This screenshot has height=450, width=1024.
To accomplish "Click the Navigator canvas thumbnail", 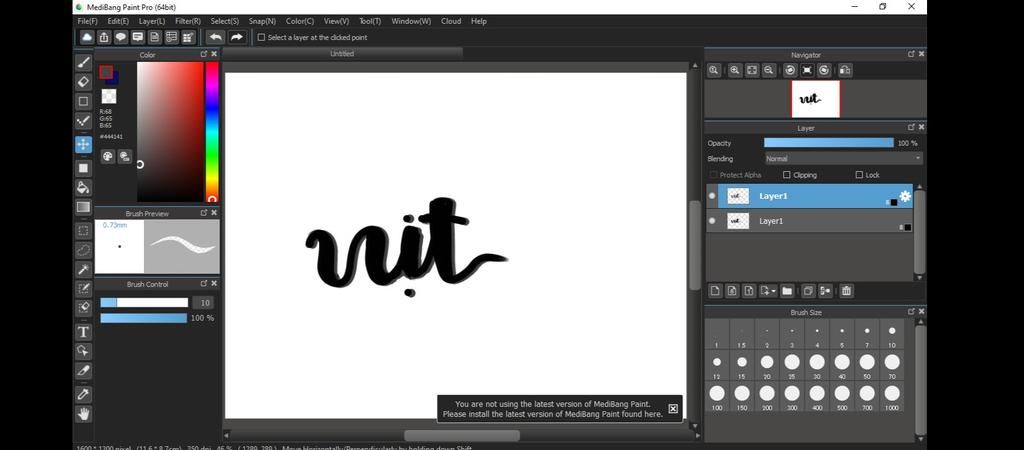I will [816, 99].
